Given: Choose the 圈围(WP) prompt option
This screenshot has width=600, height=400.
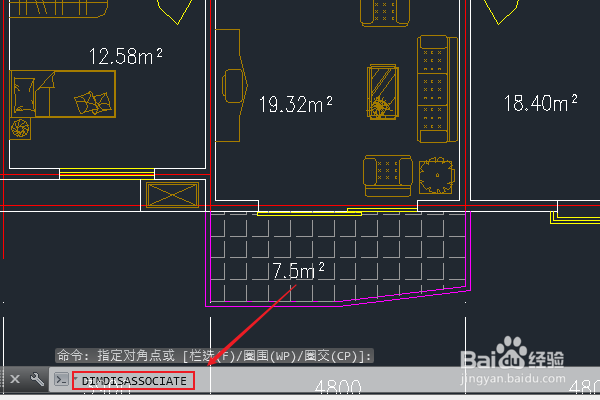Looking at the screenshot, I should (x=267, y=356).
